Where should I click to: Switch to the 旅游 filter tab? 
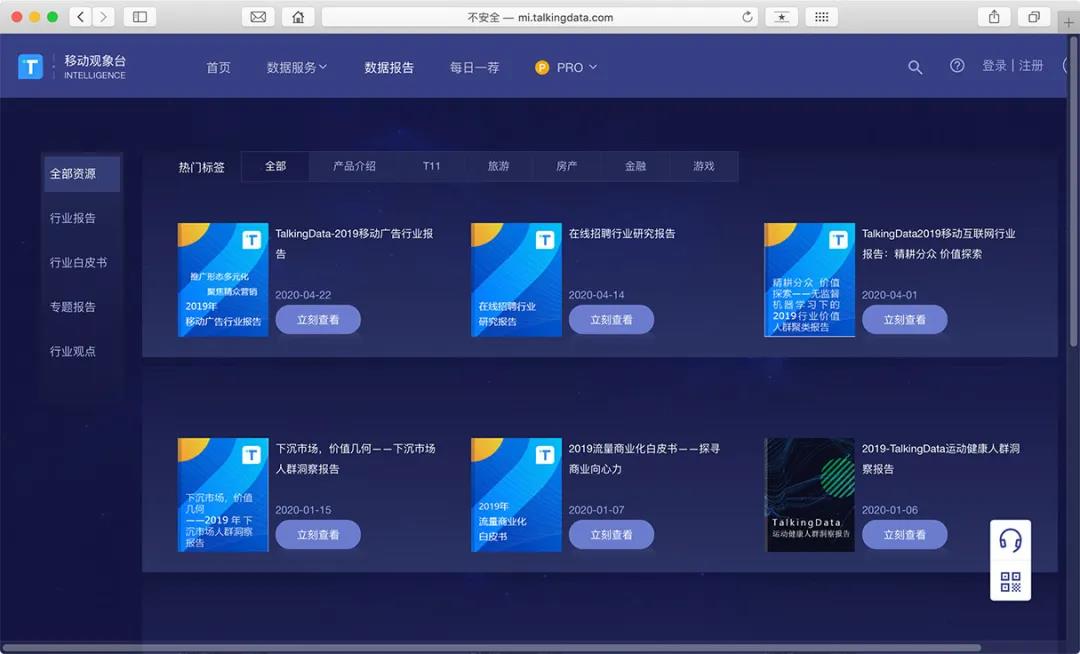click(499, 166)
